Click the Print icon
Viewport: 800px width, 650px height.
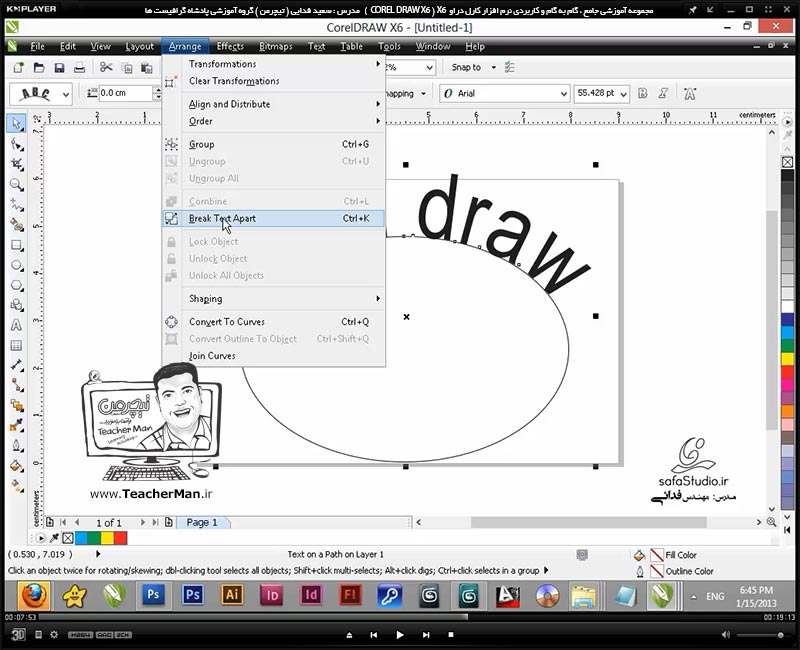click(x=79, y=67)
